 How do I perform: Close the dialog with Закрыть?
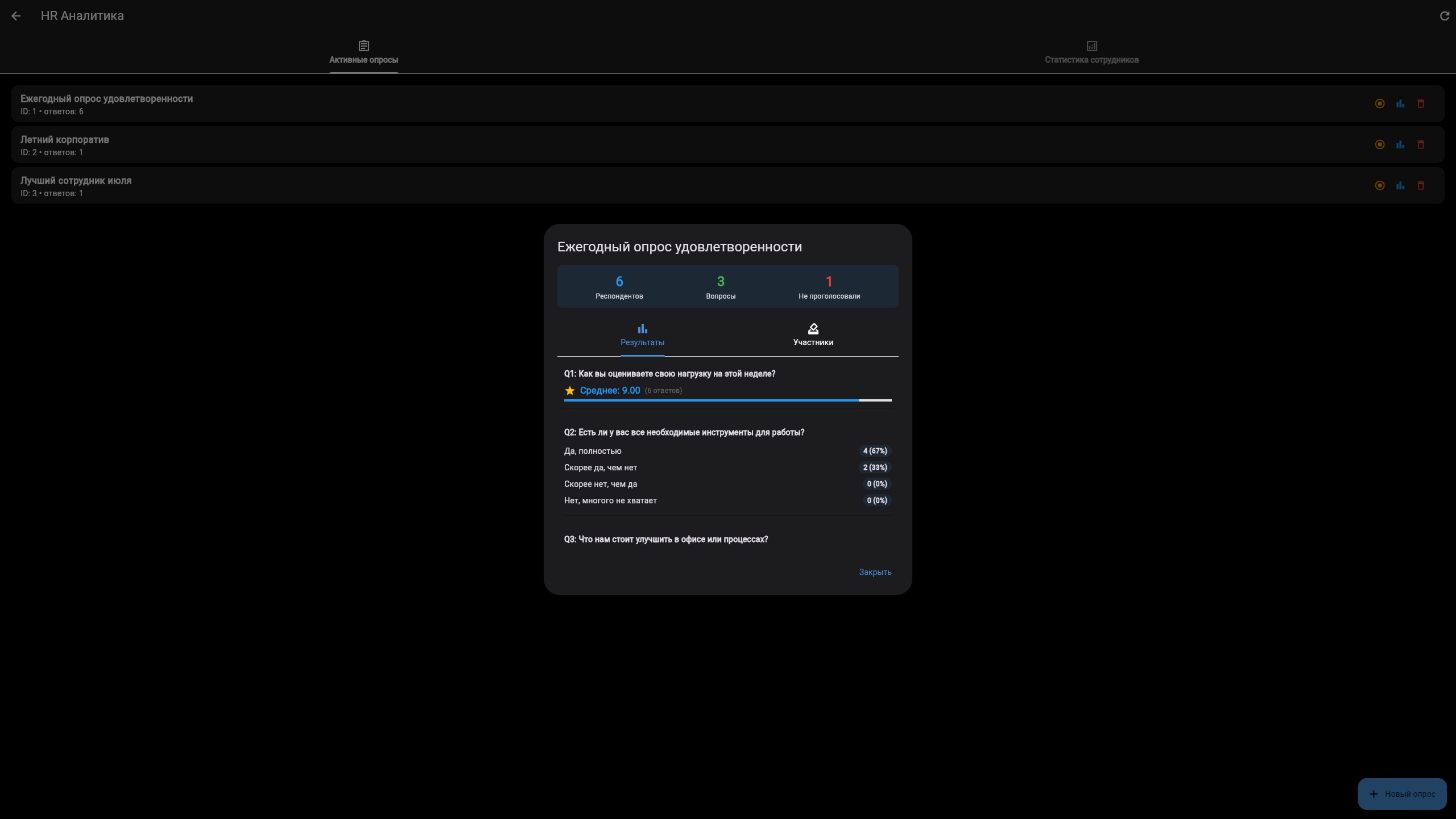coord(875,572)
